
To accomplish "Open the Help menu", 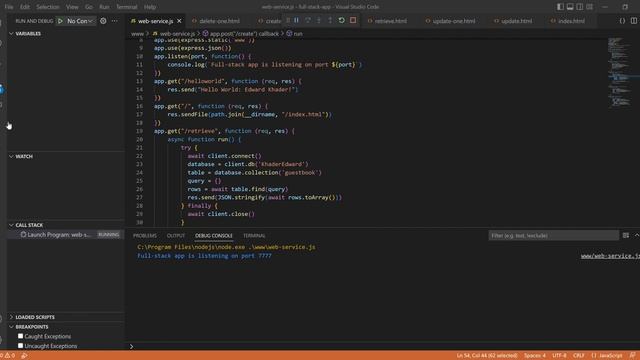I will tap(150, 7).
